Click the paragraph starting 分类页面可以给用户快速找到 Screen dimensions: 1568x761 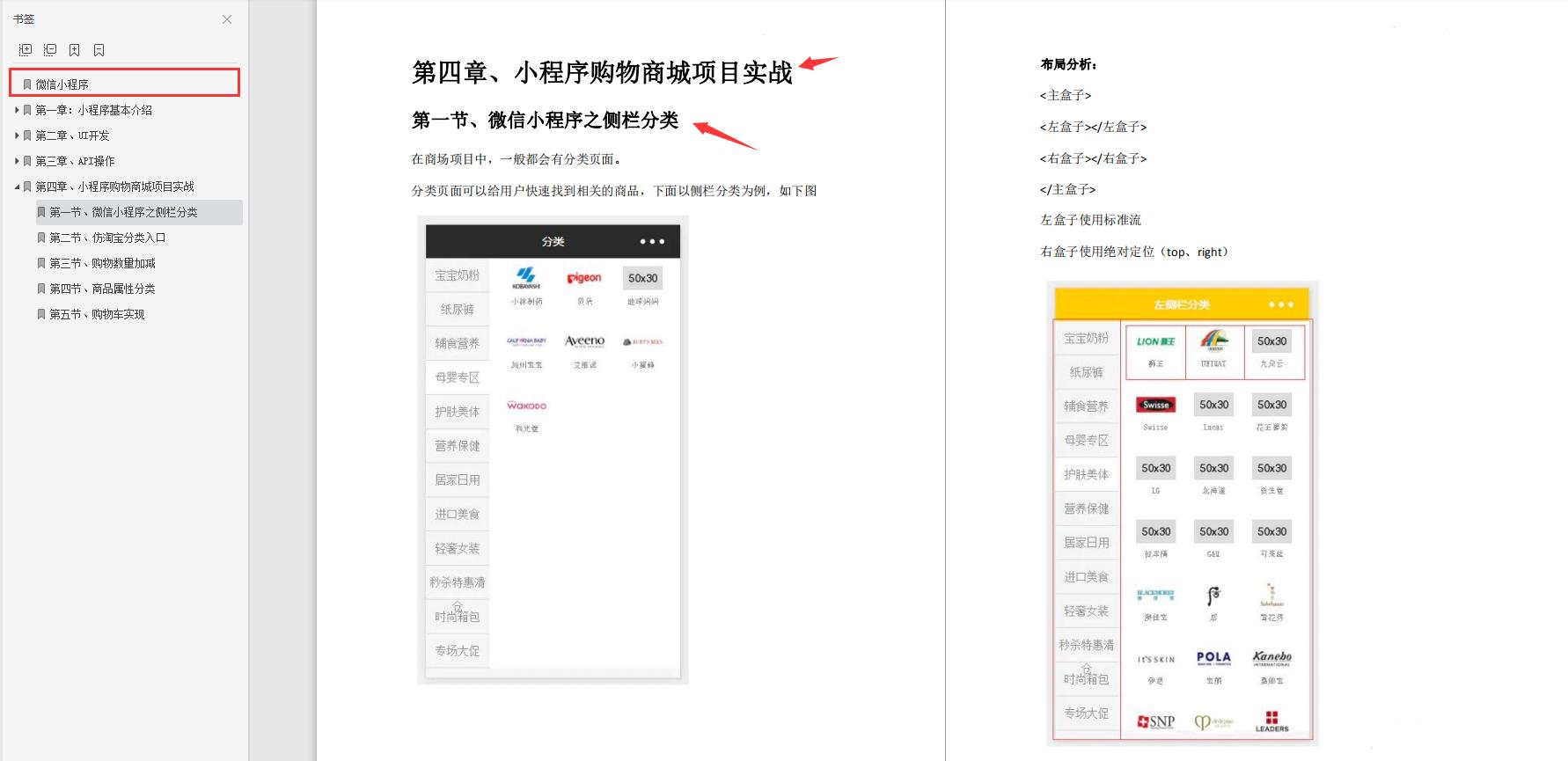tap(614, 191)
